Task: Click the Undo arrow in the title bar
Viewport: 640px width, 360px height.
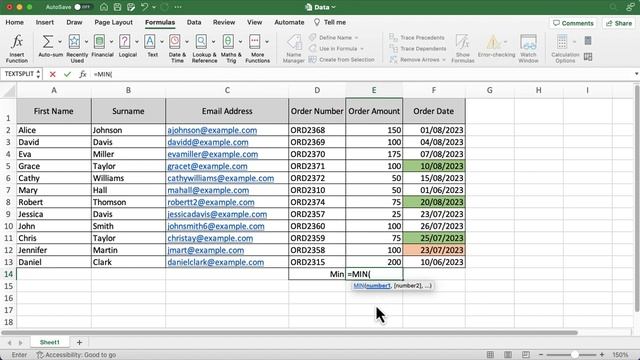Action: 144,7
